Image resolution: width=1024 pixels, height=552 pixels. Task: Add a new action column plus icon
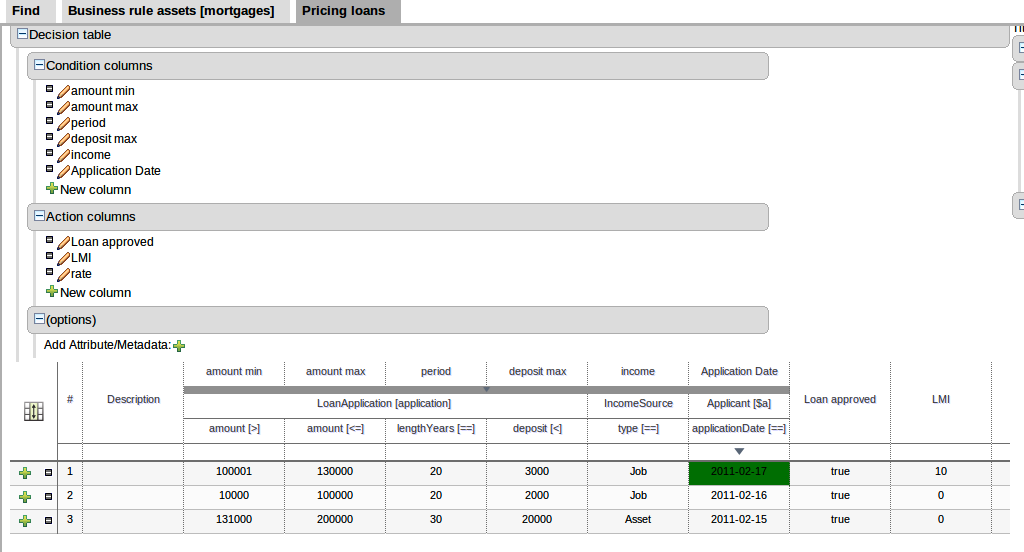pos(52,291)
